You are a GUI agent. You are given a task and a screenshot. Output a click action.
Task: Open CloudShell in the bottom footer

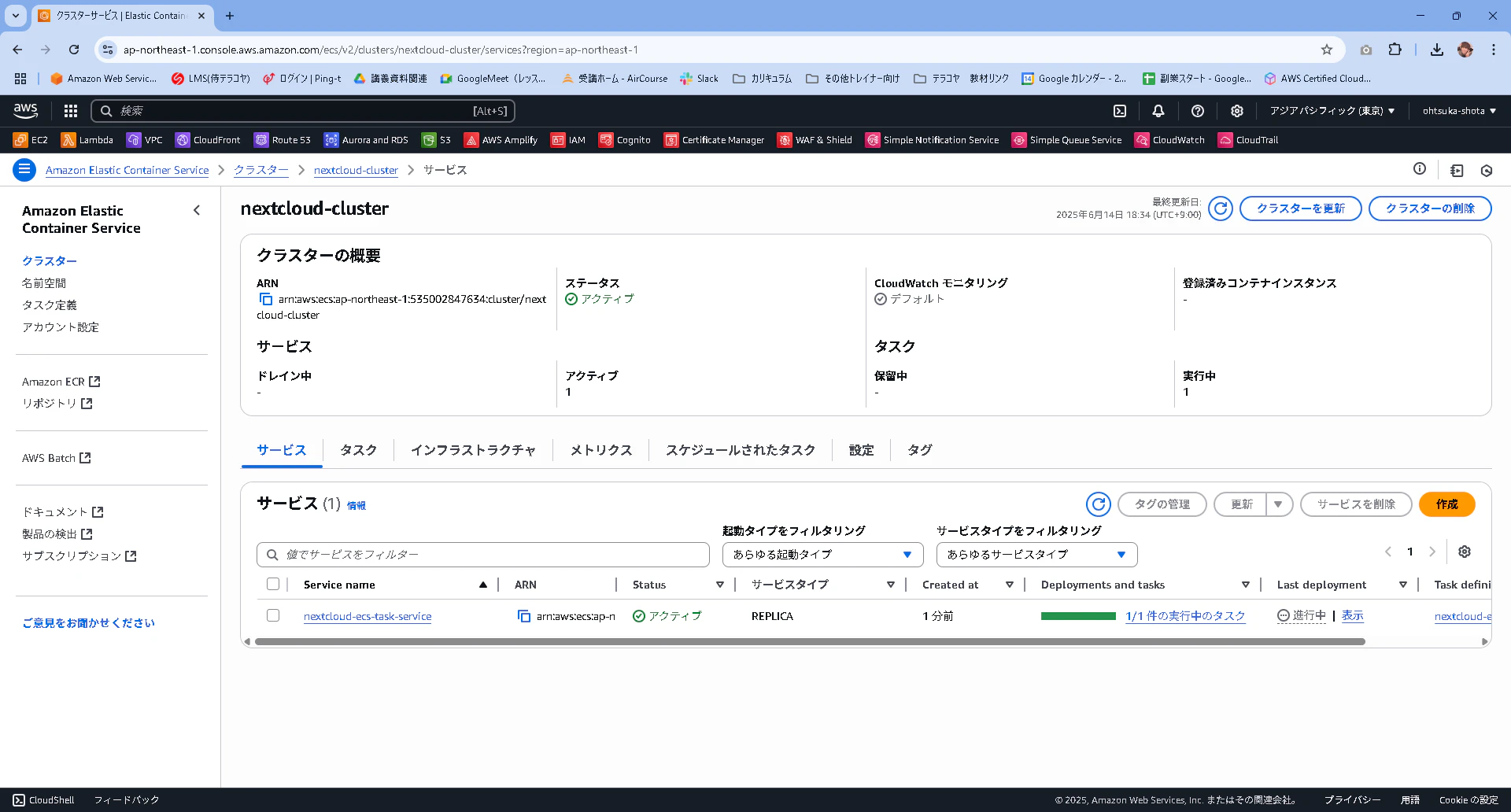44,800
